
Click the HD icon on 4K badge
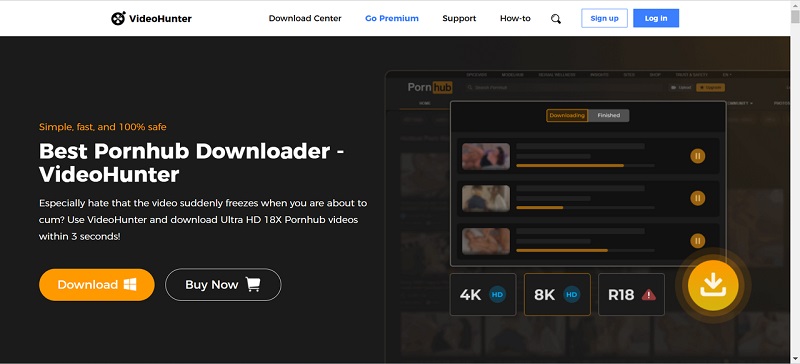pyautogui.click(x=497, y=295)
